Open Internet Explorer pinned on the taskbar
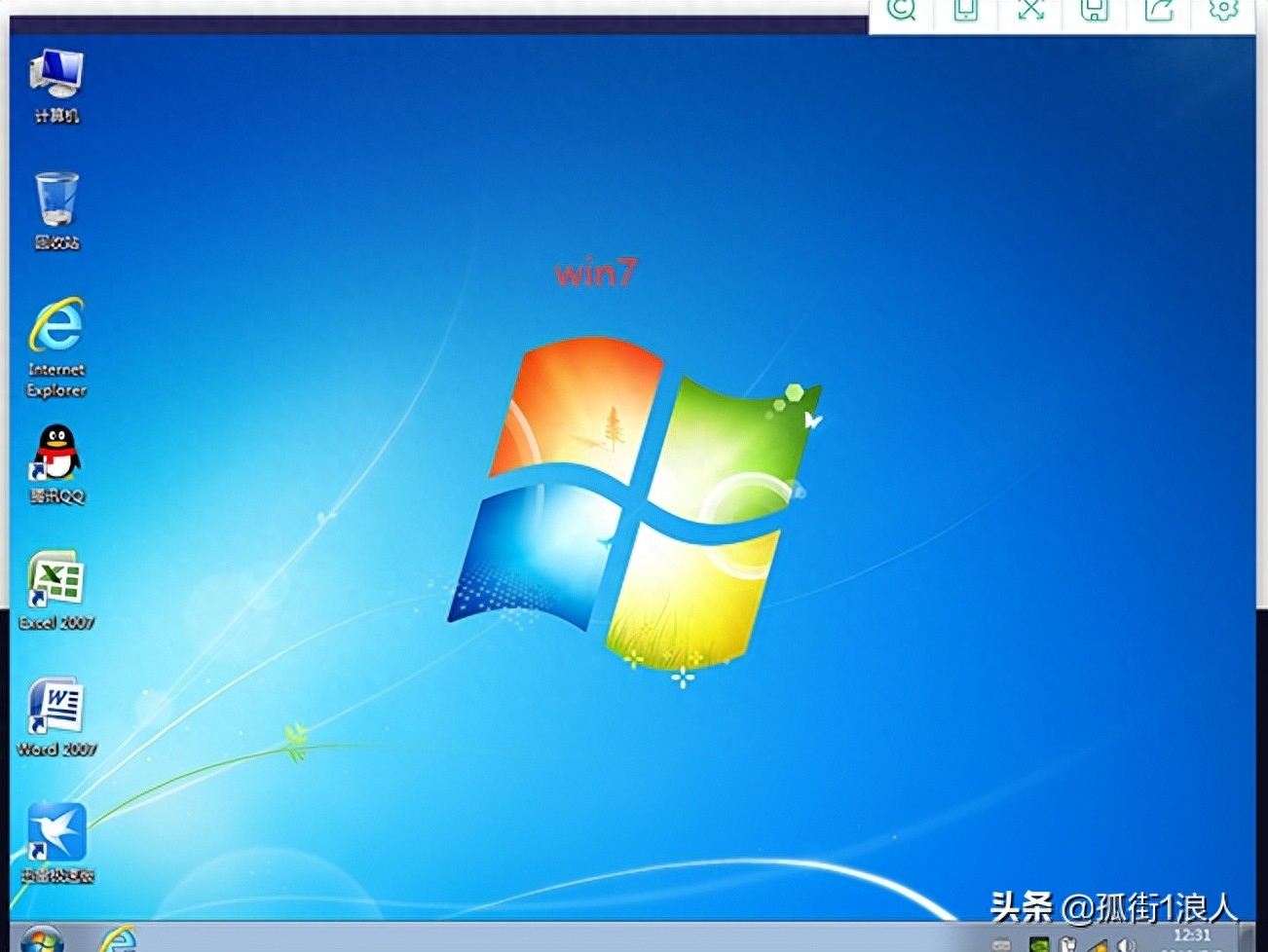The width and height of the screenshot is (1268, 952). [119, 940]
